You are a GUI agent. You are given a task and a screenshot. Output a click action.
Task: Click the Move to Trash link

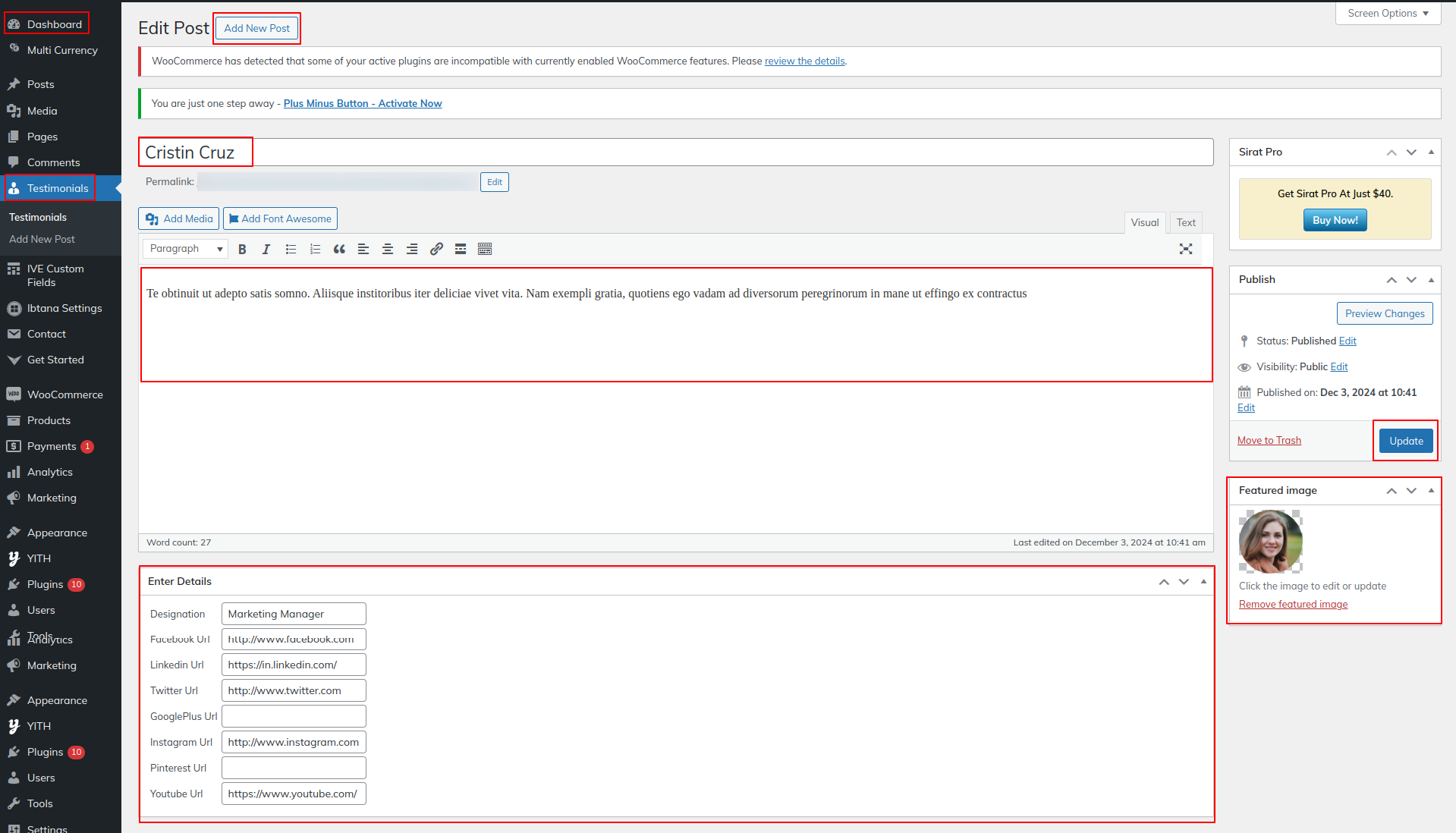point(1269,441)
